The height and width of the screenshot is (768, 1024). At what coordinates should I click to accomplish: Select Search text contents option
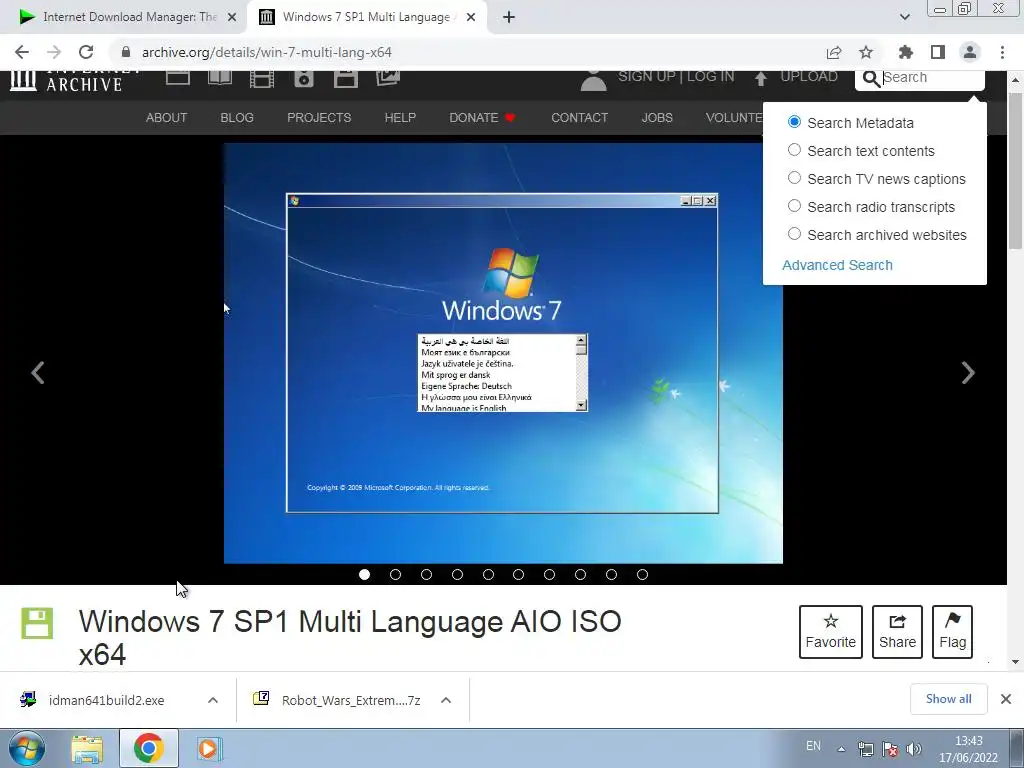point(794,150)
